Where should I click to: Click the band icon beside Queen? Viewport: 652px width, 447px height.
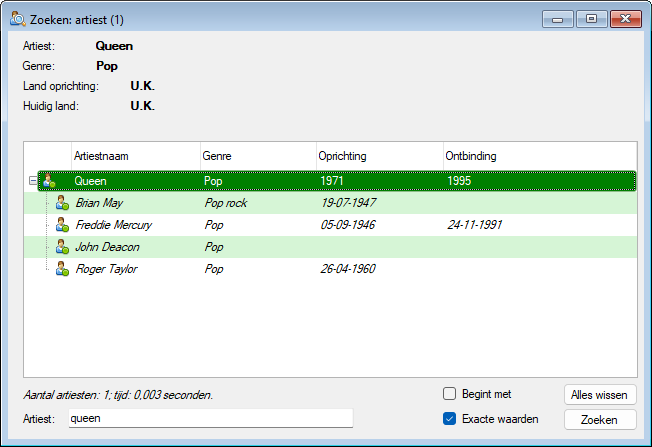(x=49, y=181)
